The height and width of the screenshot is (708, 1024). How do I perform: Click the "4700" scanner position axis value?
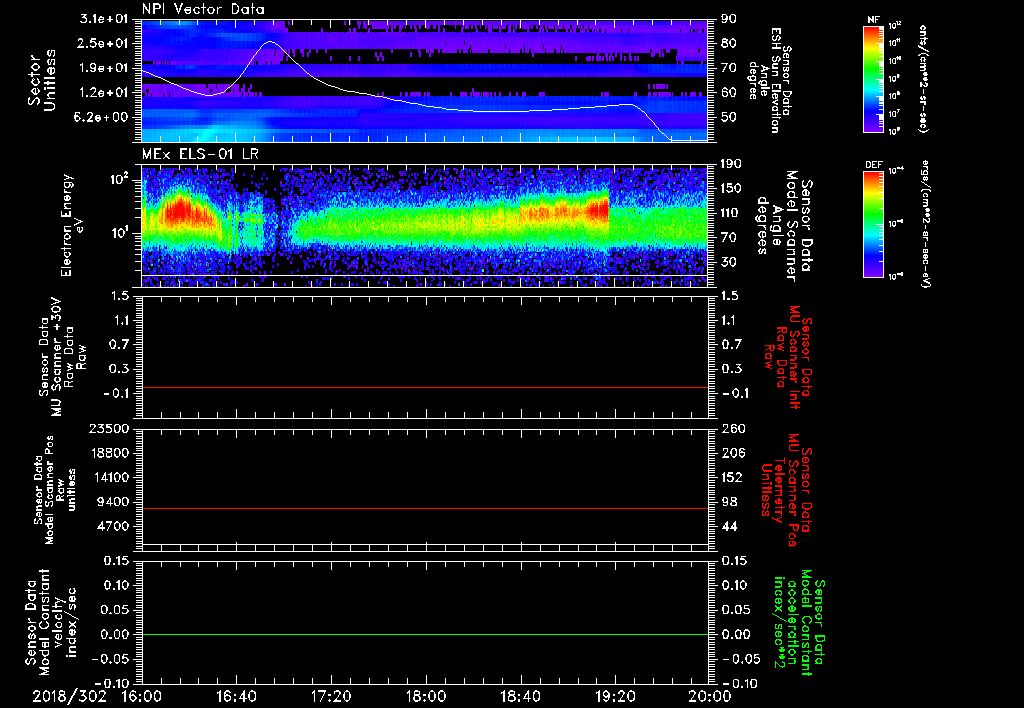tap(113, 526)
